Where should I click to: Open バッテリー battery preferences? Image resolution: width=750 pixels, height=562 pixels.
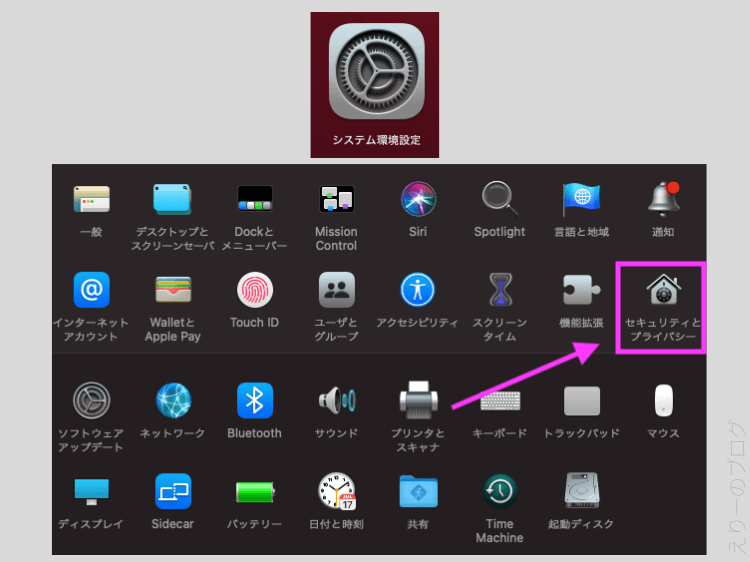[x=255, y=492]
